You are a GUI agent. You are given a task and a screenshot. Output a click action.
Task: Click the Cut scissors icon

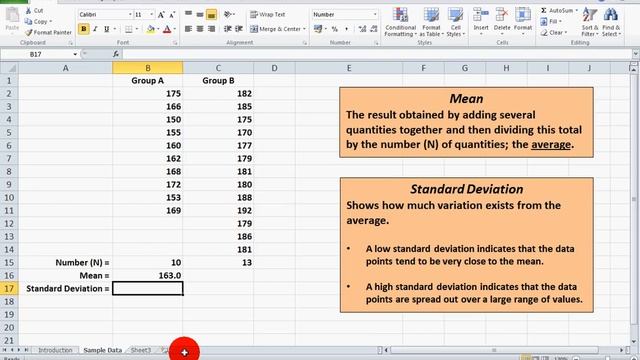29,10
